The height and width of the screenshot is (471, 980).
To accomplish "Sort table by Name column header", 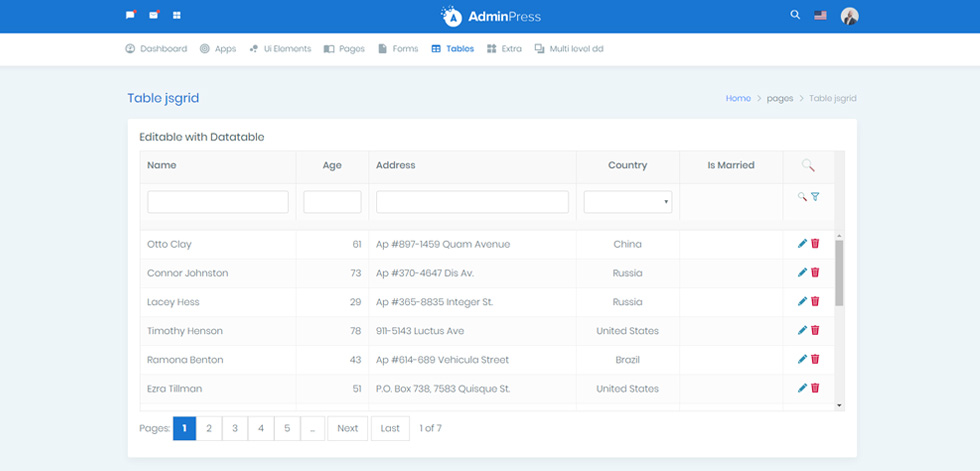I will [x=218, y=166].
